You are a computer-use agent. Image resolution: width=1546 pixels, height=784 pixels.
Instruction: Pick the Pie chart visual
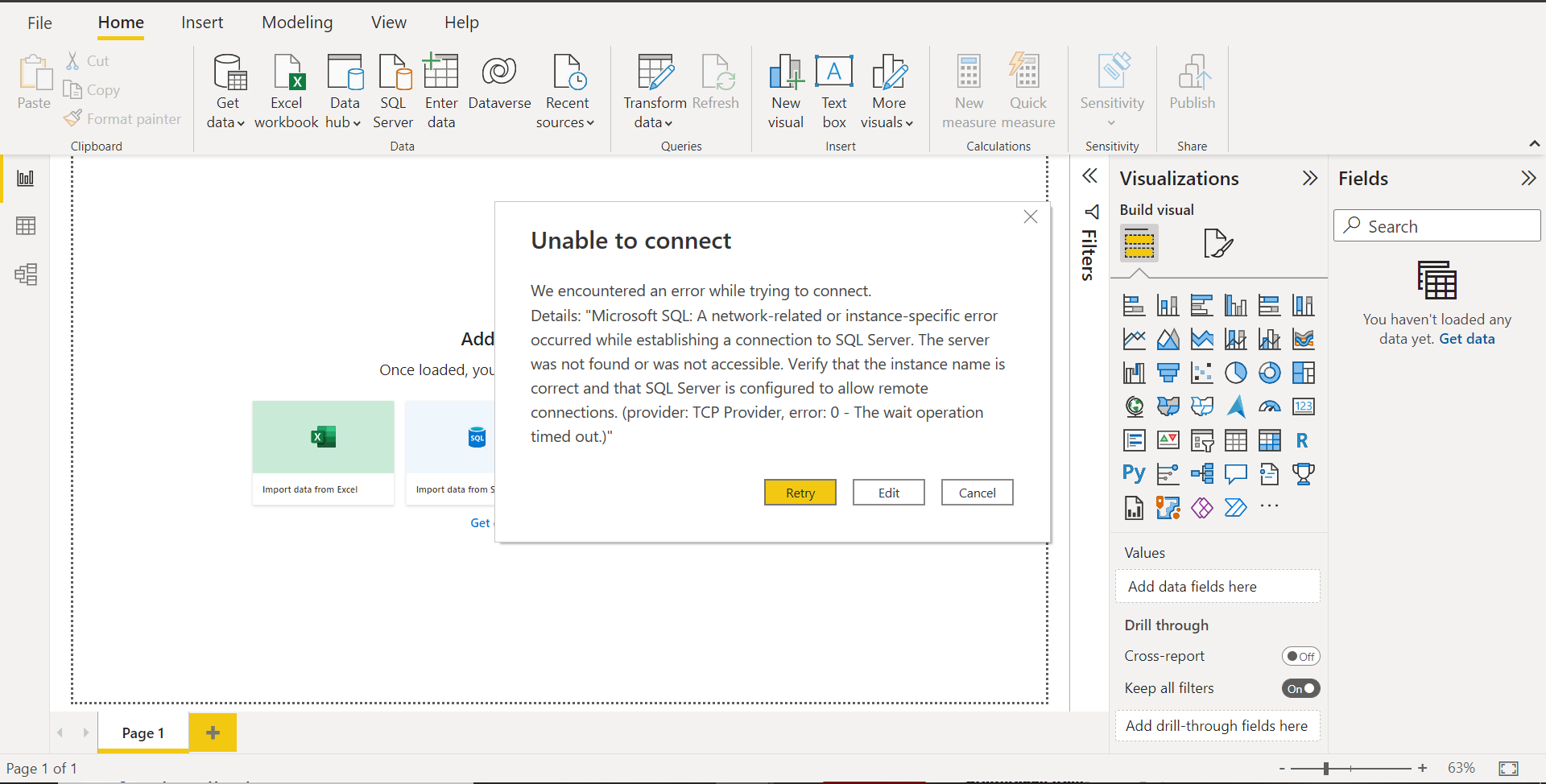[x=1235, y=373]
